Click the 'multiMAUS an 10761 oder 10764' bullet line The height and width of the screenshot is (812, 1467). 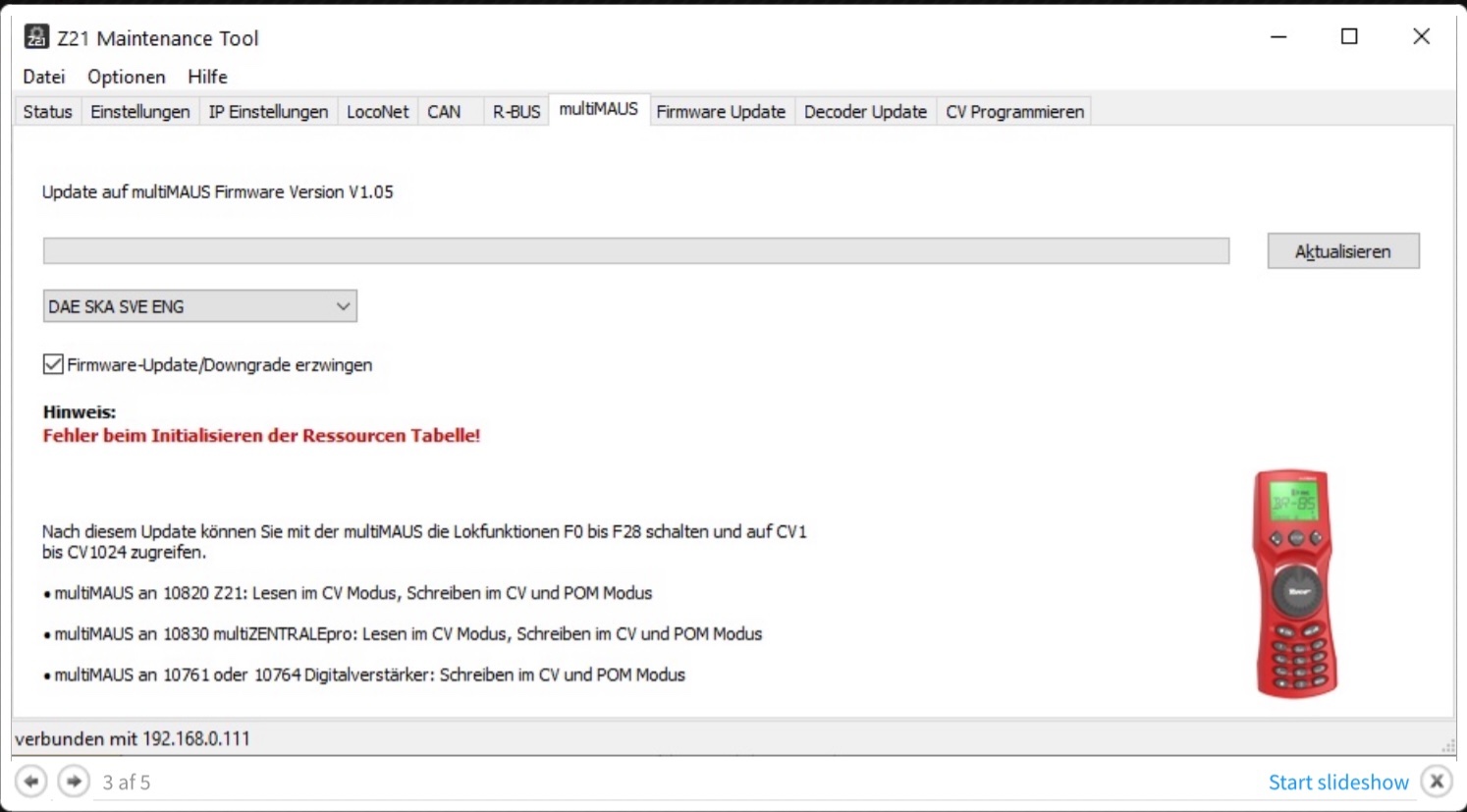(364, 676)
